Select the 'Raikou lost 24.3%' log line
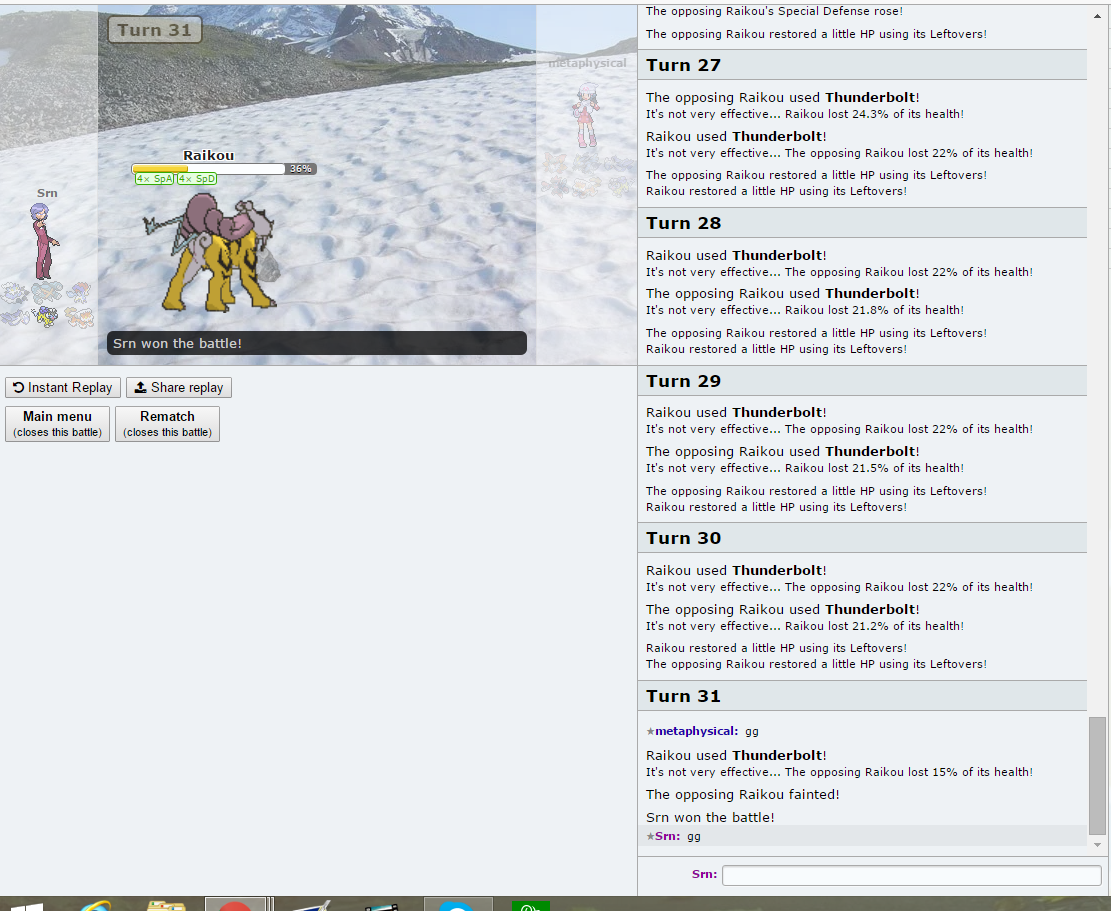Viewport: 1111px width, 911px height. (805, 114)
